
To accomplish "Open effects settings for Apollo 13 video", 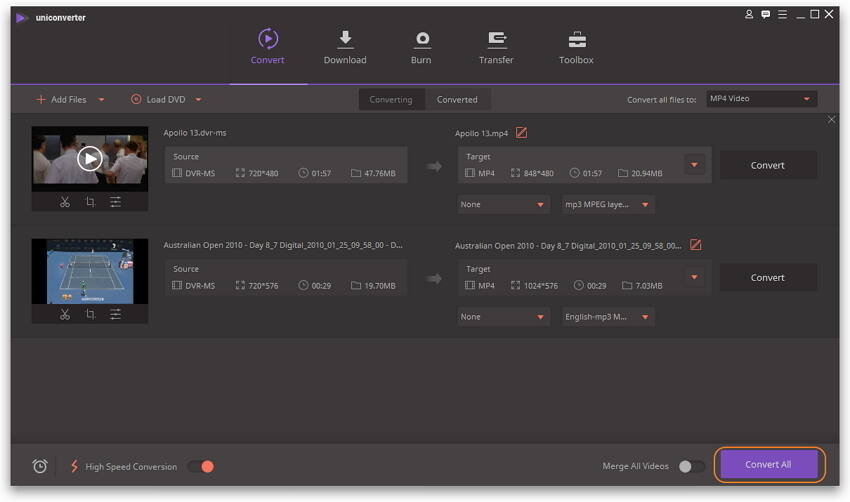I will click(x=115, y=202).
